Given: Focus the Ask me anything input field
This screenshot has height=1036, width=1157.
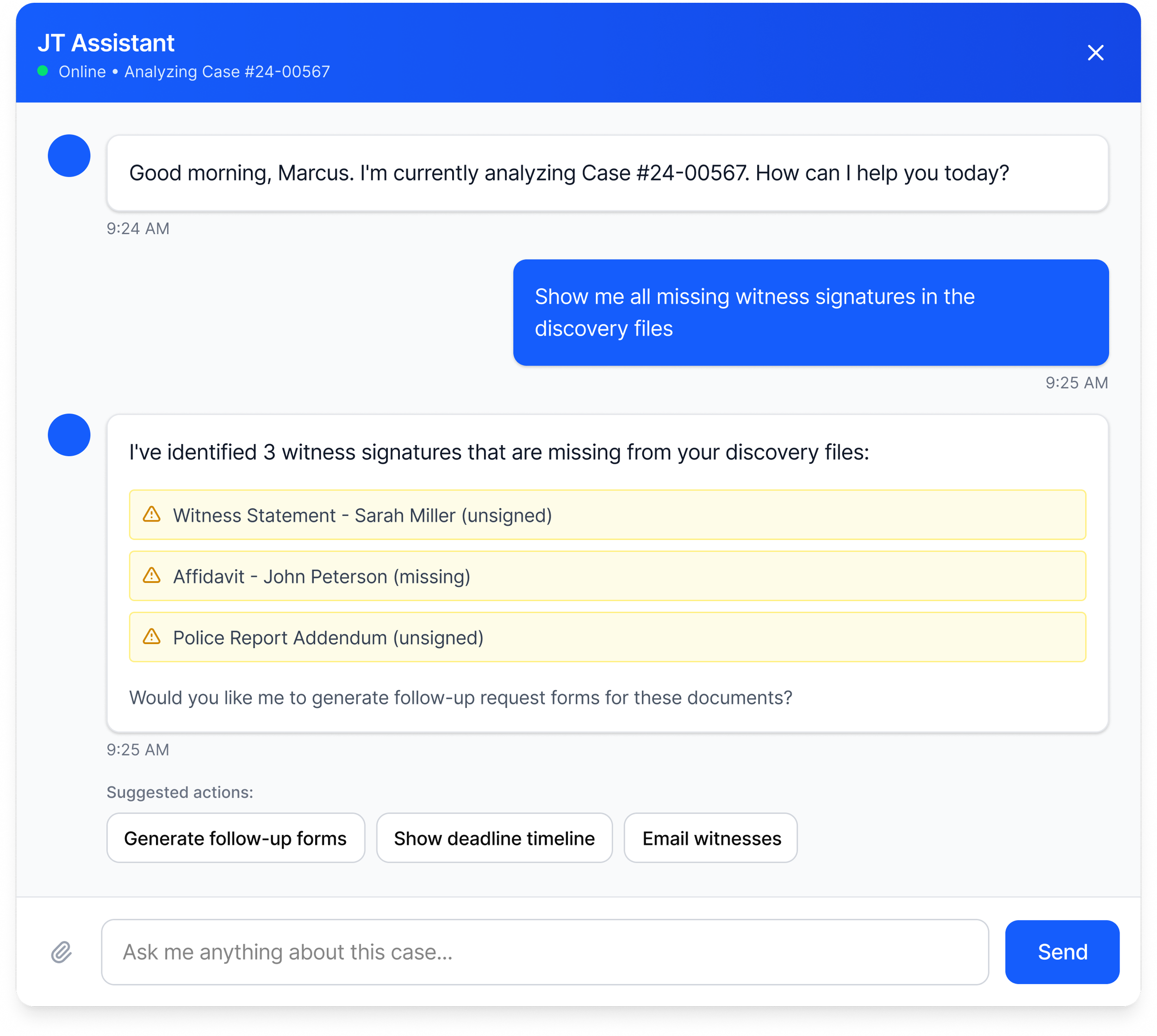Looking at the screenshot, I should point(544,952).
